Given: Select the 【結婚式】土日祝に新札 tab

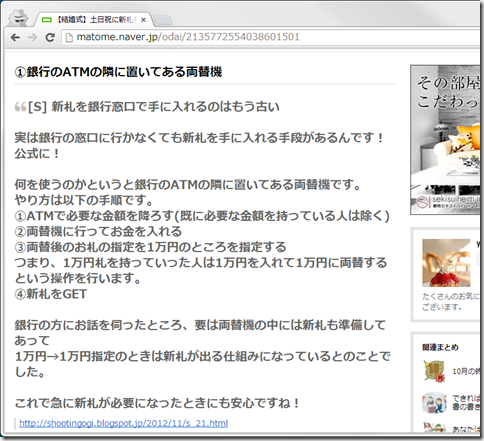Looking at the screenshot, I should click(94, 20).
